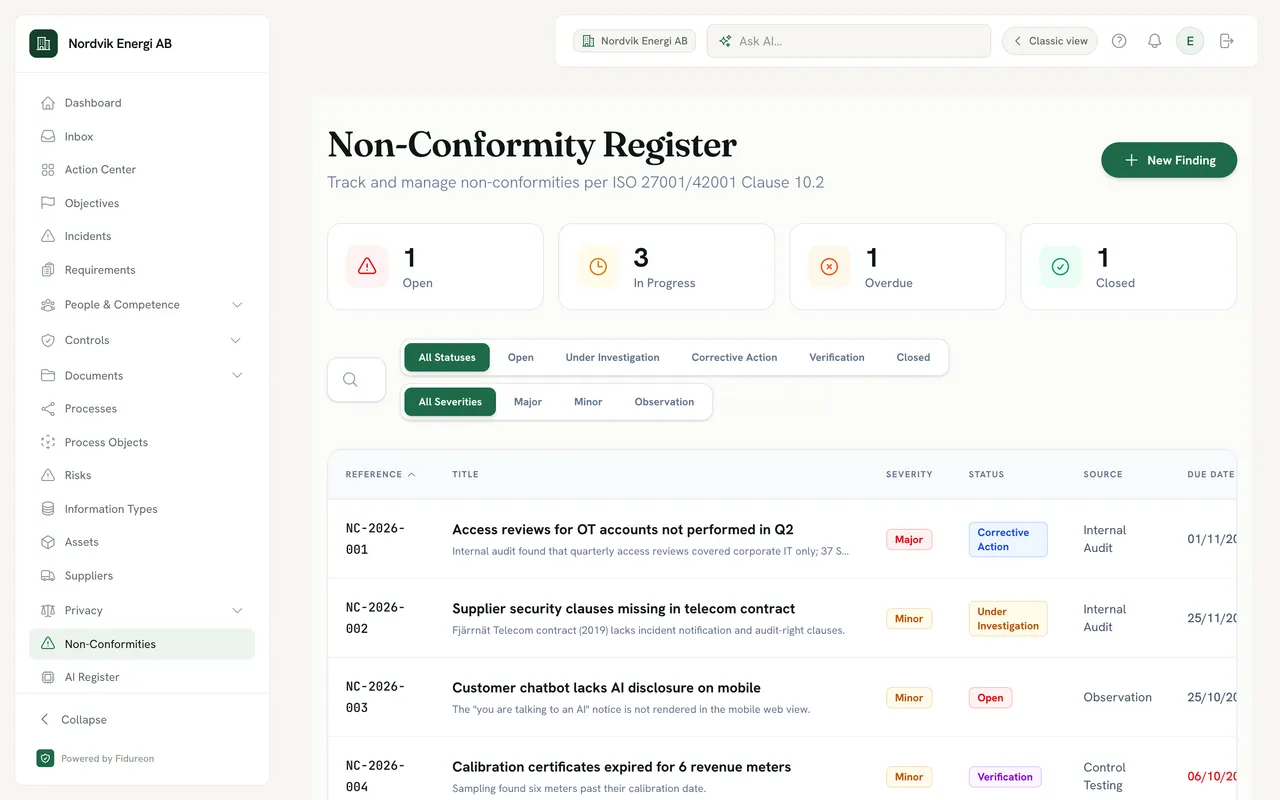Click the Objectives flag icon
Image resolution: width=1280 pixels, height=800 pixels.
[x=47, y=203]
